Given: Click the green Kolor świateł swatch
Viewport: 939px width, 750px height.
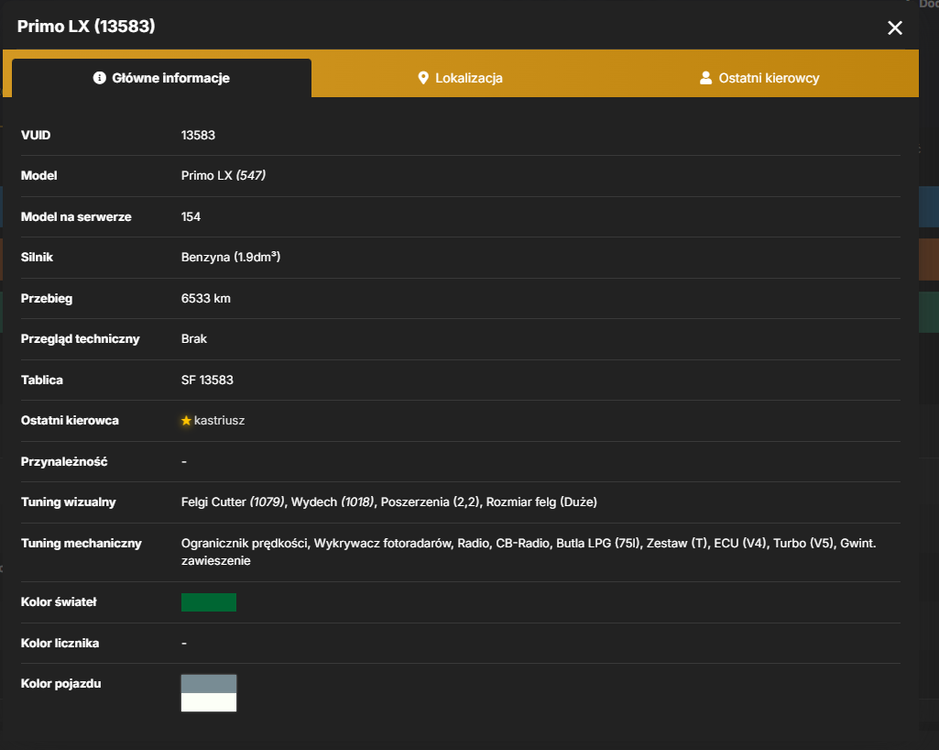Looking at the screenshot, I should [x=208, y=602].
